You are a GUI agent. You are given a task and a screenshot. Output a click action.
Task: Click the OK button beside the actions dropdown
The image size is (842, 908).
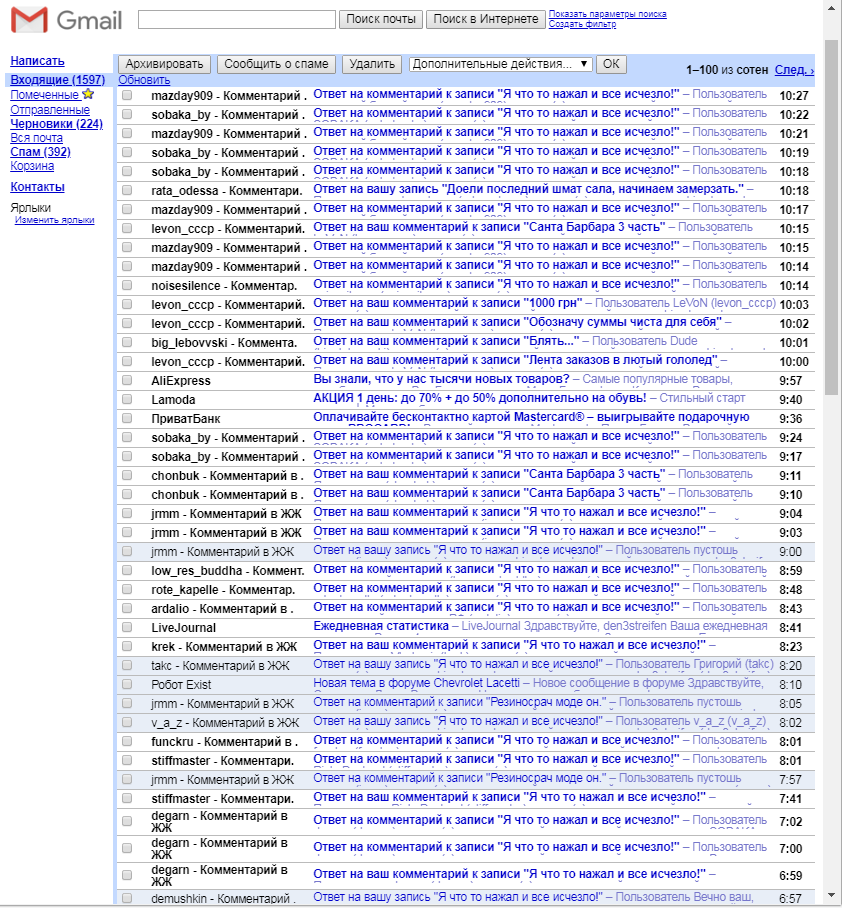tap(611, 64)
